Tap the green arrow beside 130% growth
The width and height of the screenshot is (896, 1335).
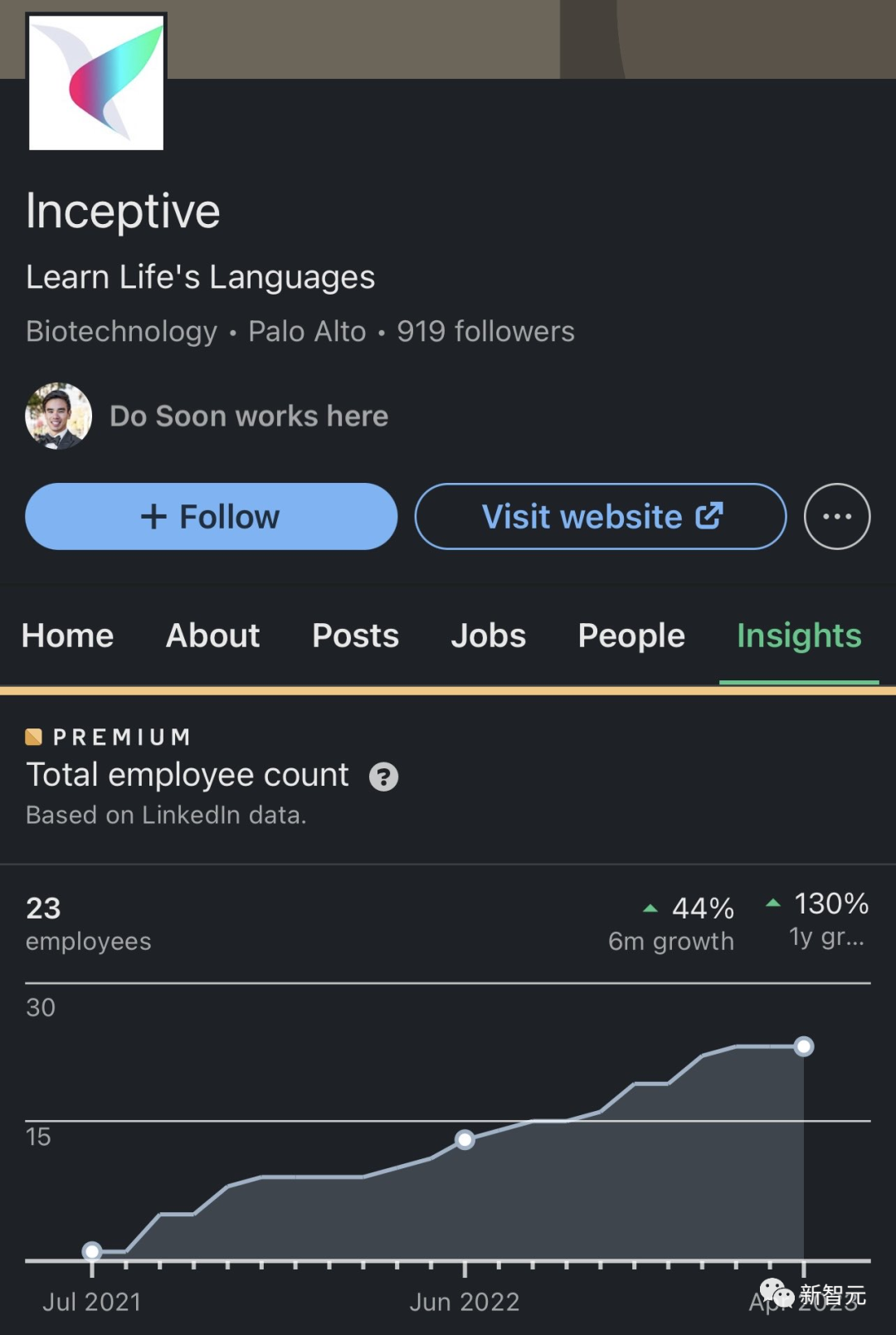point(772,903)
